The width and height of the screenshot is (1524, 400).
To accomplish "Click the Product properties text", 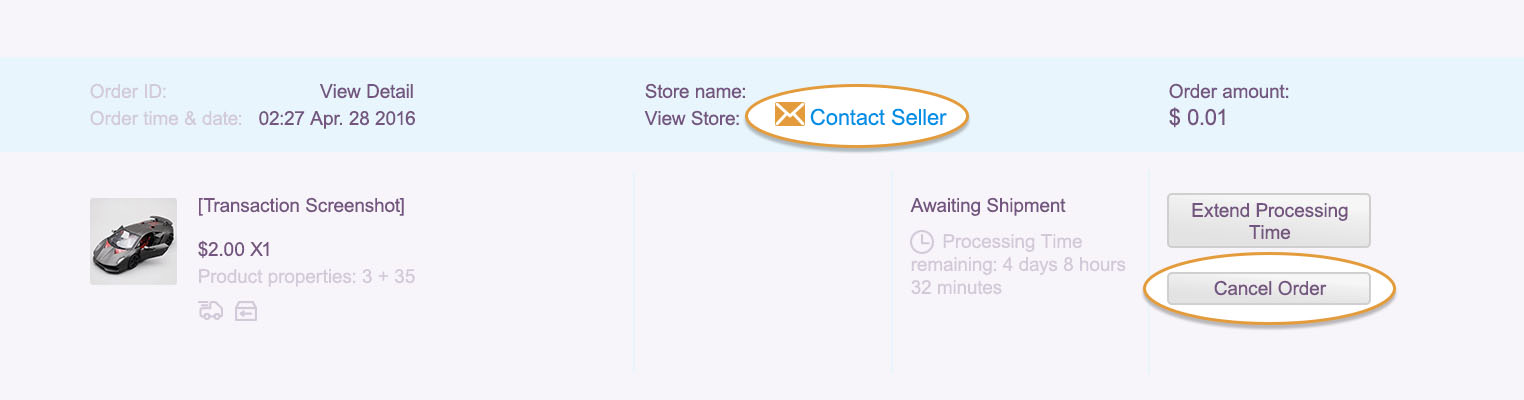I will (x=306, y=276).
